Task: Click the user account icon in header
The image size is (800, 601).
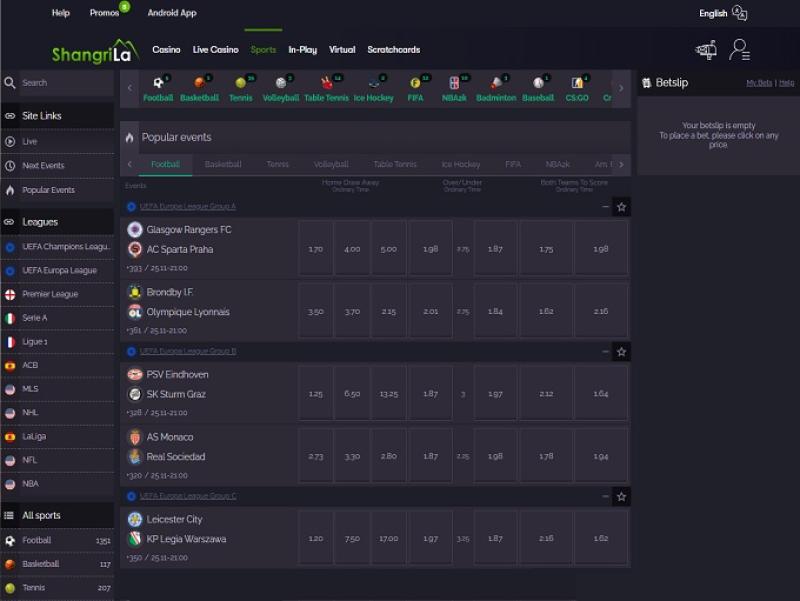Action: [739, 49]
